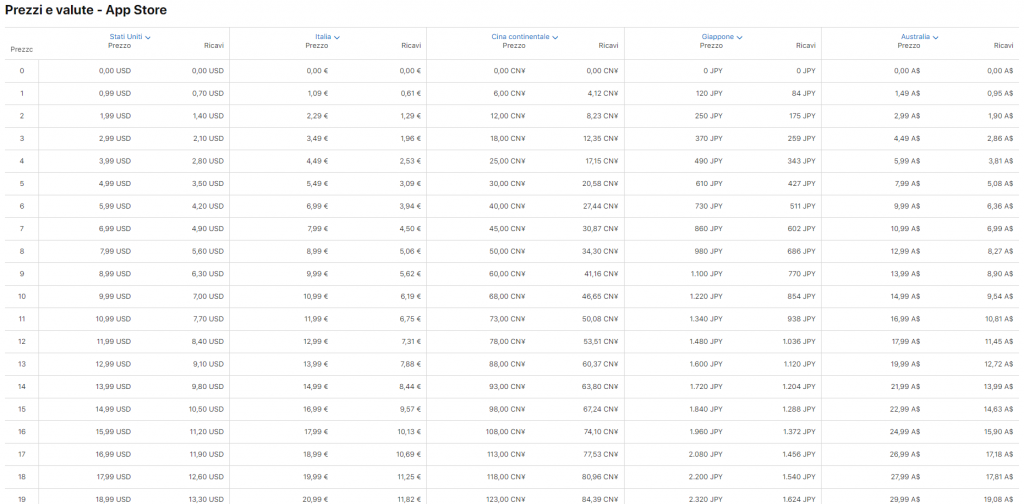Select the 4,90 USD revenue cell
Screen dimensions: 1024x504
pyautogui.click(x=208, y=228)
